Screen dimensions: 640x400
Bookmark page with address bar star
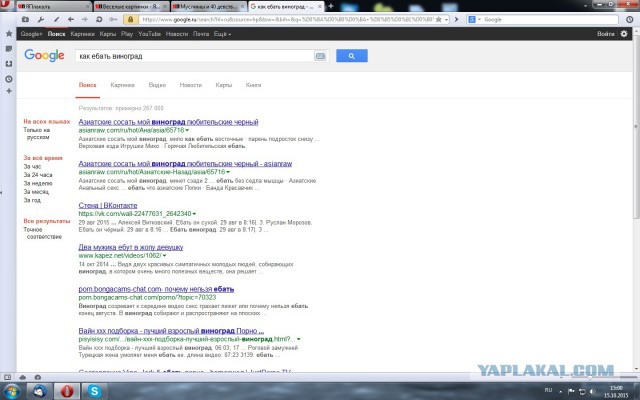438,19
